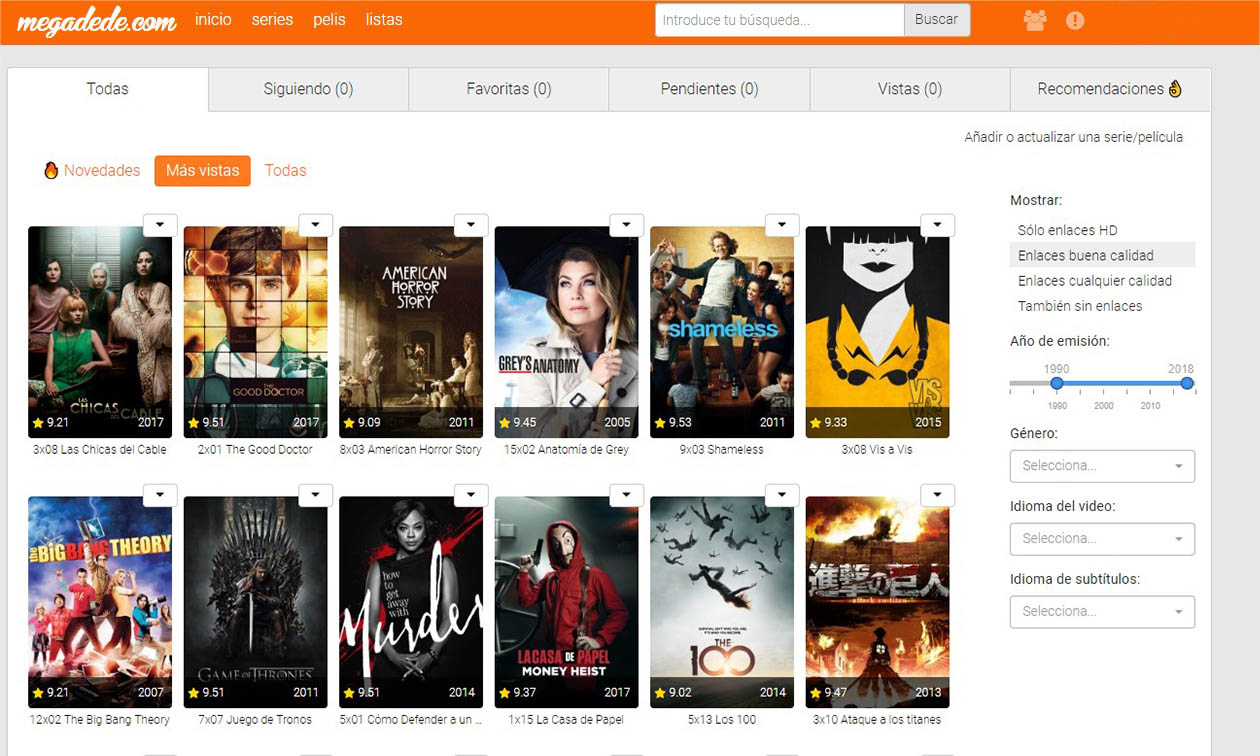Switch to the Vistas (0) tab

tap(909, 89)
